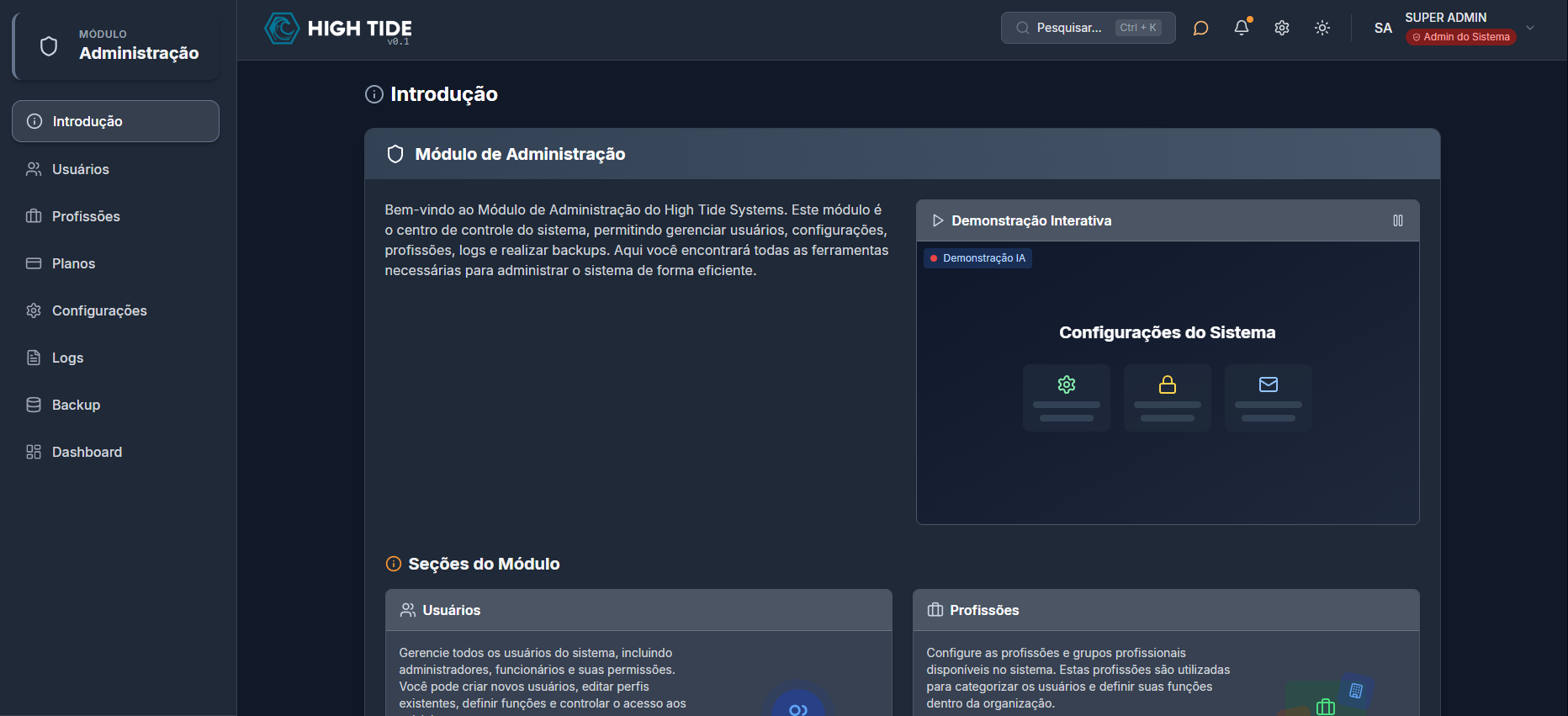
Task: Open Logs sidebar item
Action: [116, 358]
